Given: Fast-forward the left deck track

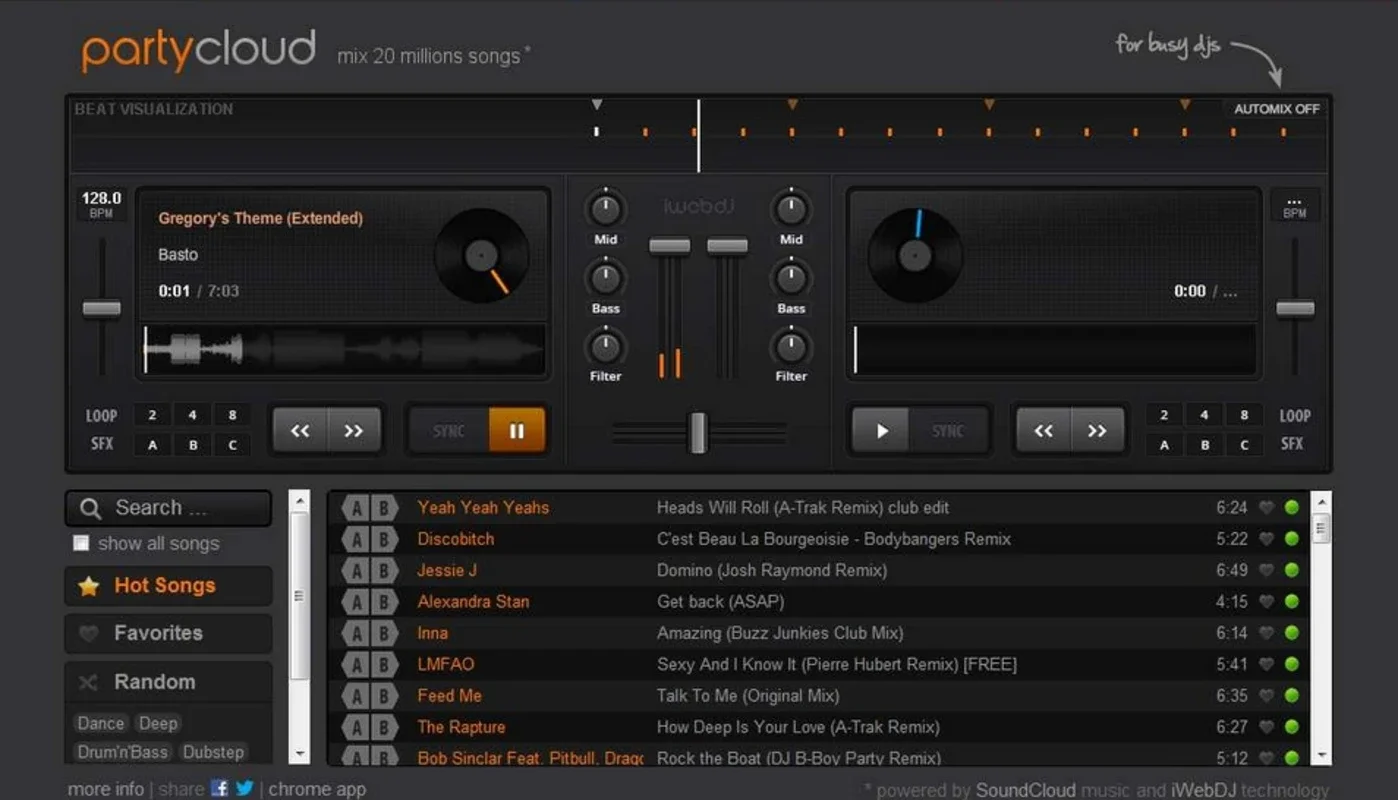Looking at the screenshot, I should coord(354,431).
